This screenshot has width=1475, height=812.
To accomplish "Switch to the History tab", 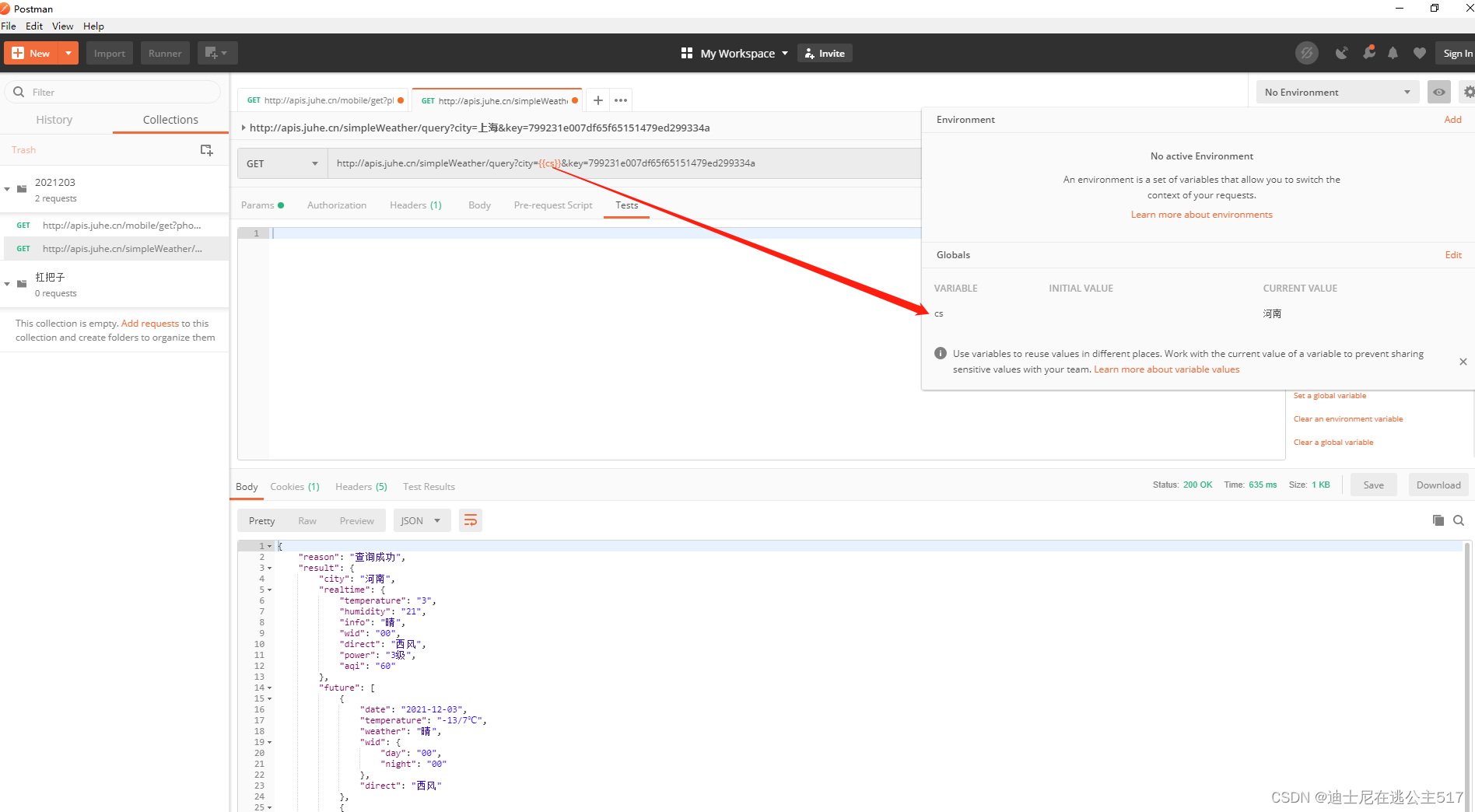I will click(x=54, y=120).
